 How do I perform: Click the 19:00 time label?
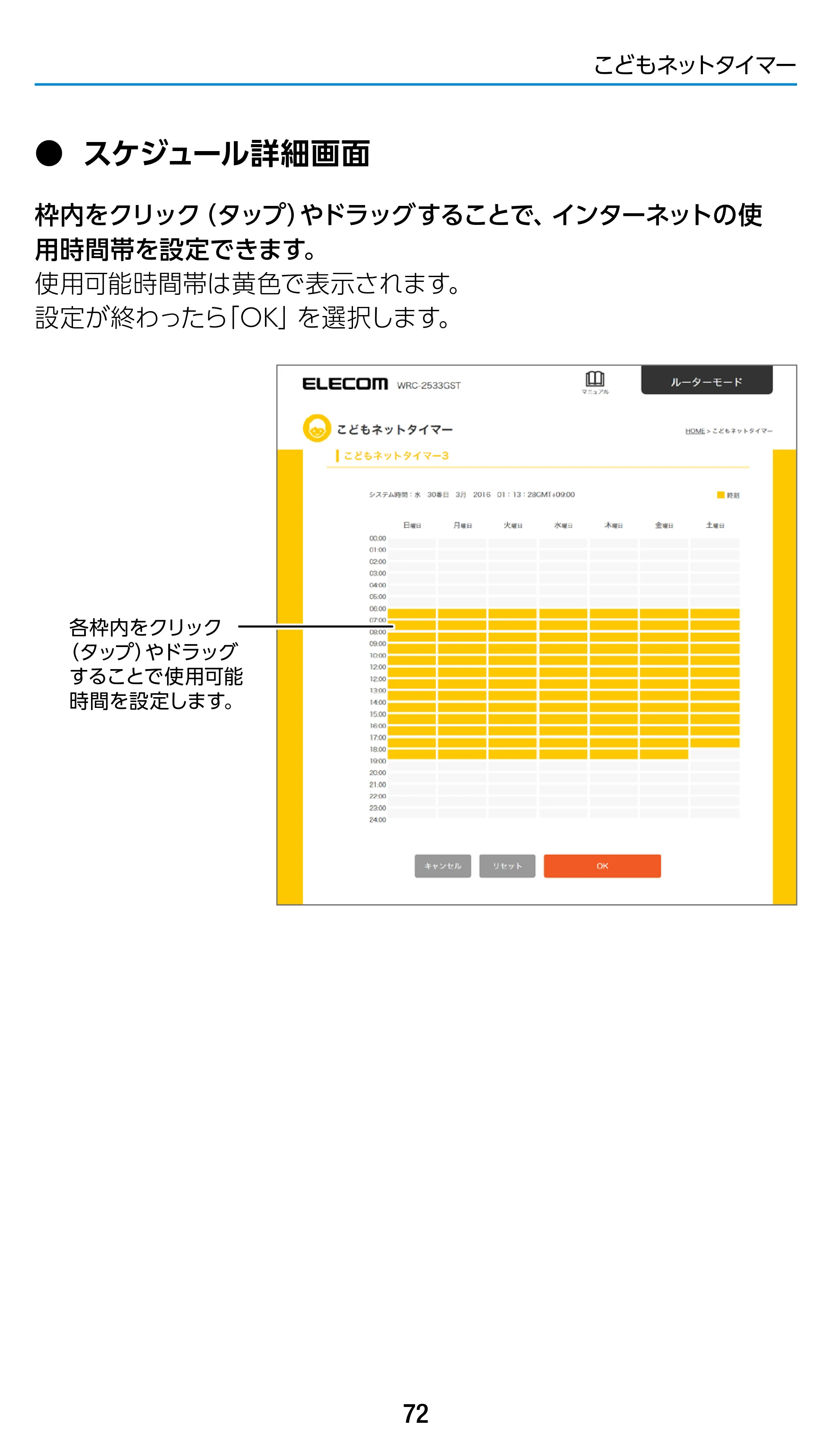point(378,761)
